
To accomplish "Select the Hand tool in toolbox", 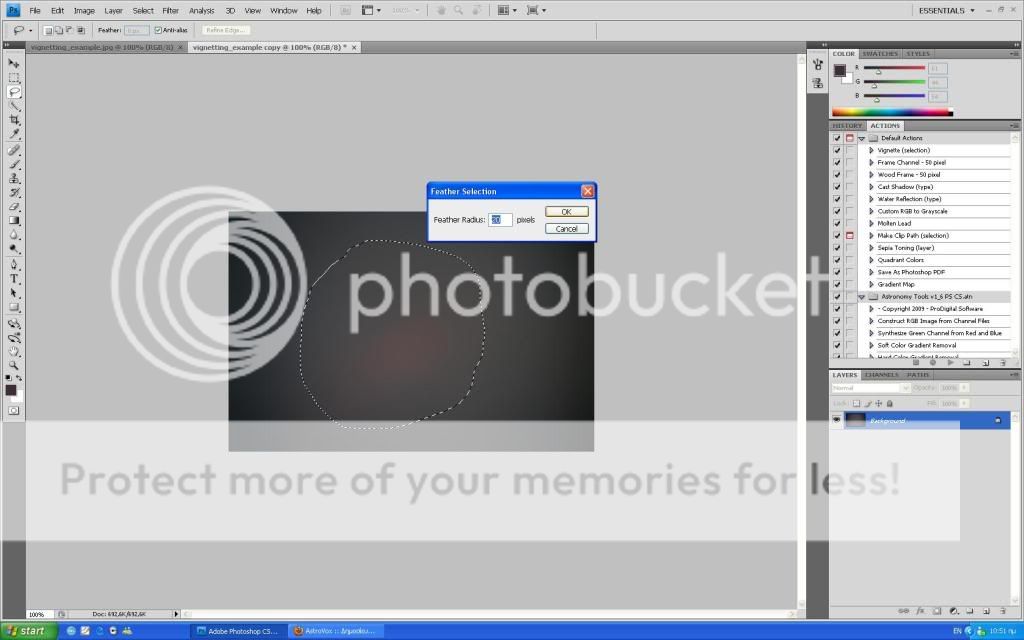I will click(x=14, y=352).
